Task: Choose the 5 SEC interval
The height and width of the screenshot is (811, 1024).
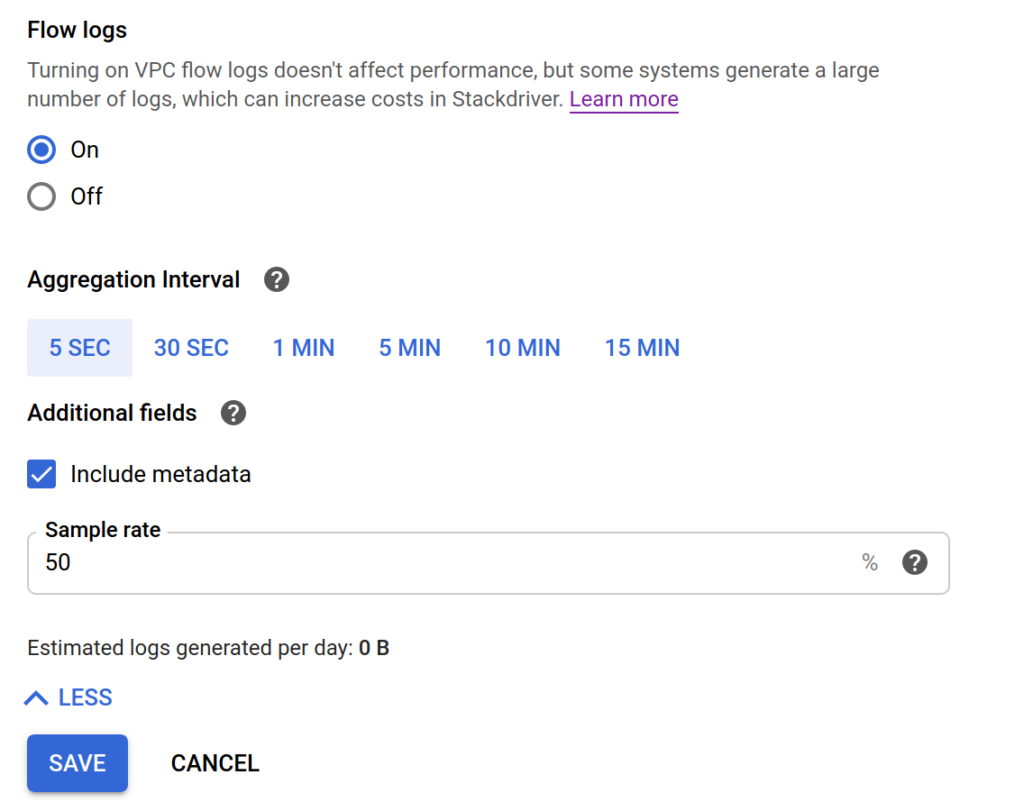Action: click(80, 347)
